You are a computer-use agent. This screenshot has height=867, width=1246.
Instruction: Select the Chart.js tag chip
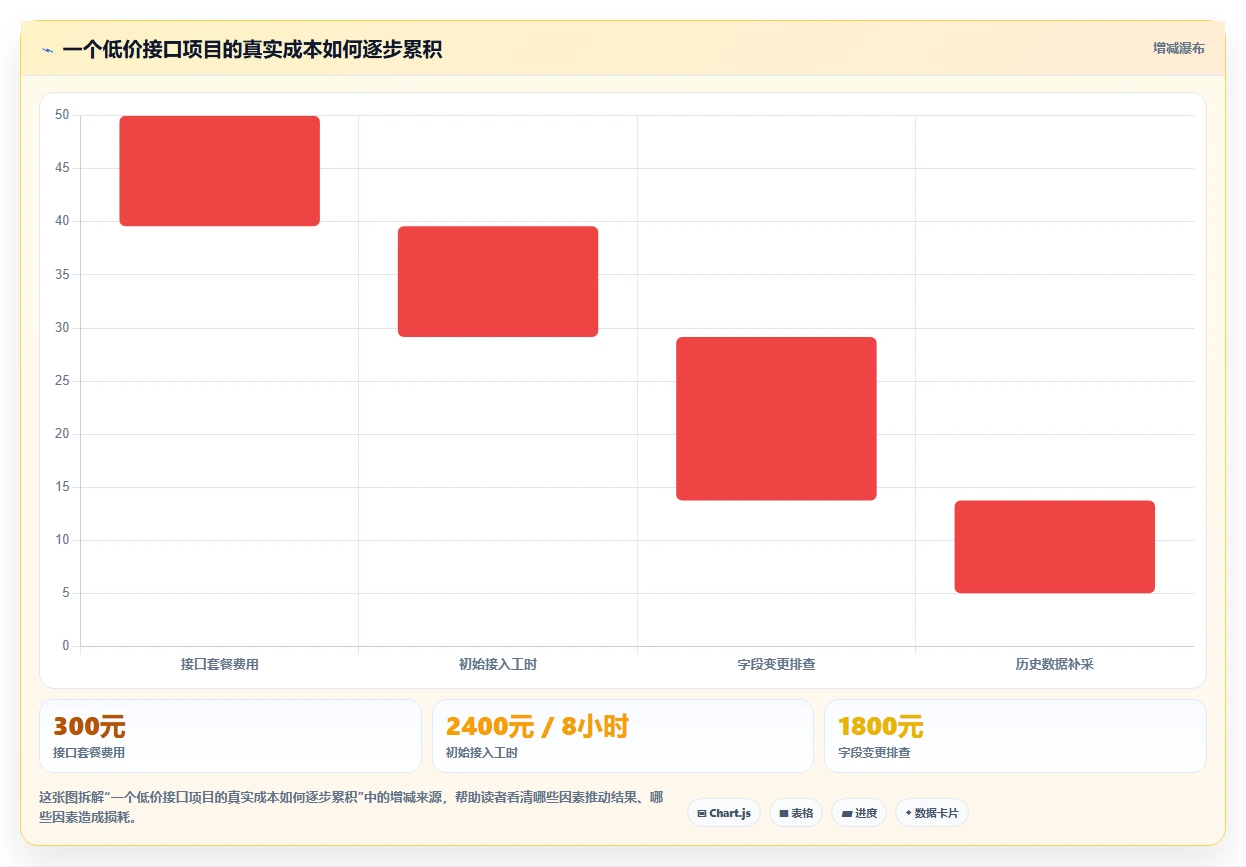tap(724, 813)
